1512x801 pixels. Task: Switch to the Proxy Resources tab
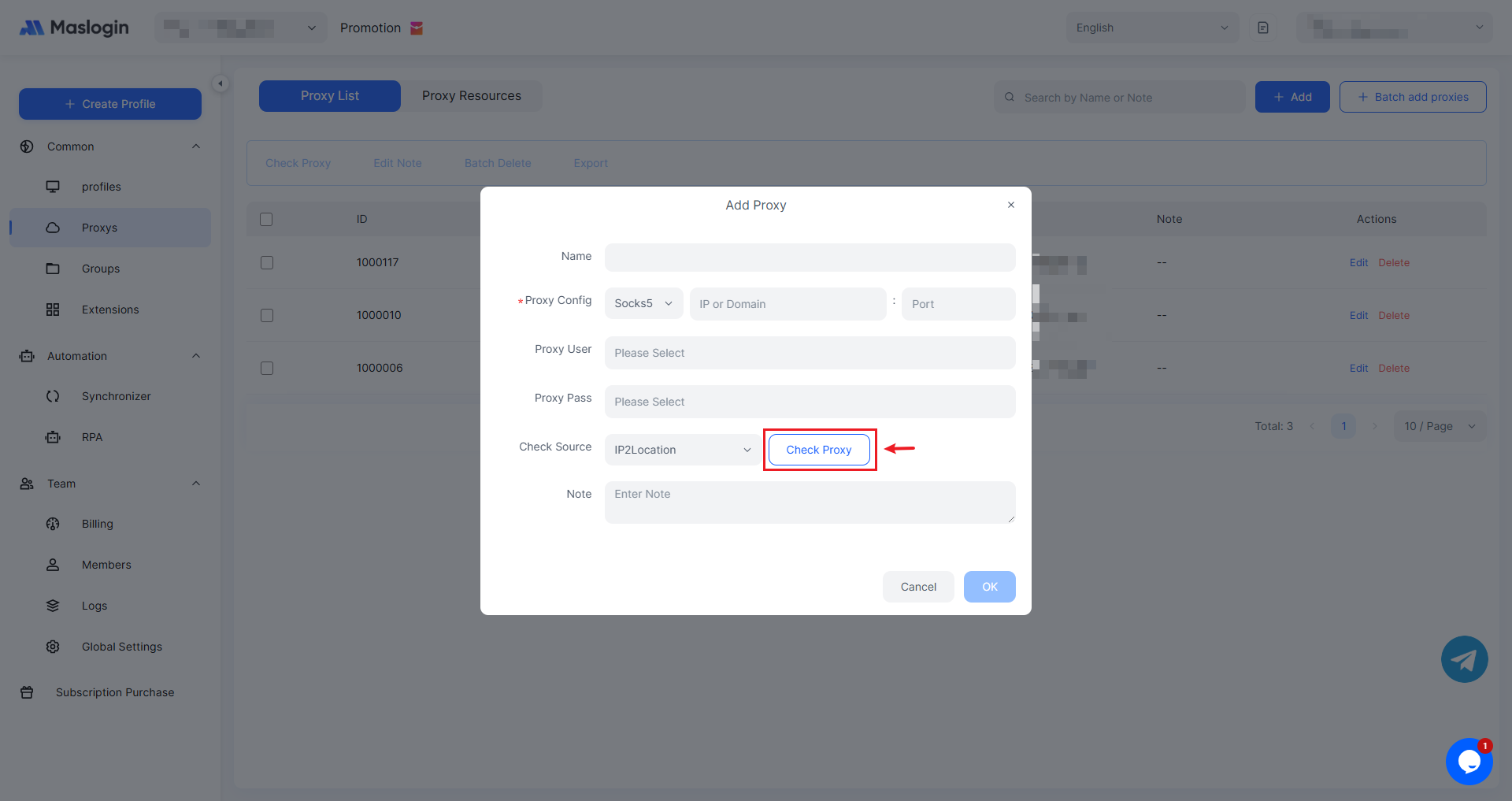(x=471, y=96)
